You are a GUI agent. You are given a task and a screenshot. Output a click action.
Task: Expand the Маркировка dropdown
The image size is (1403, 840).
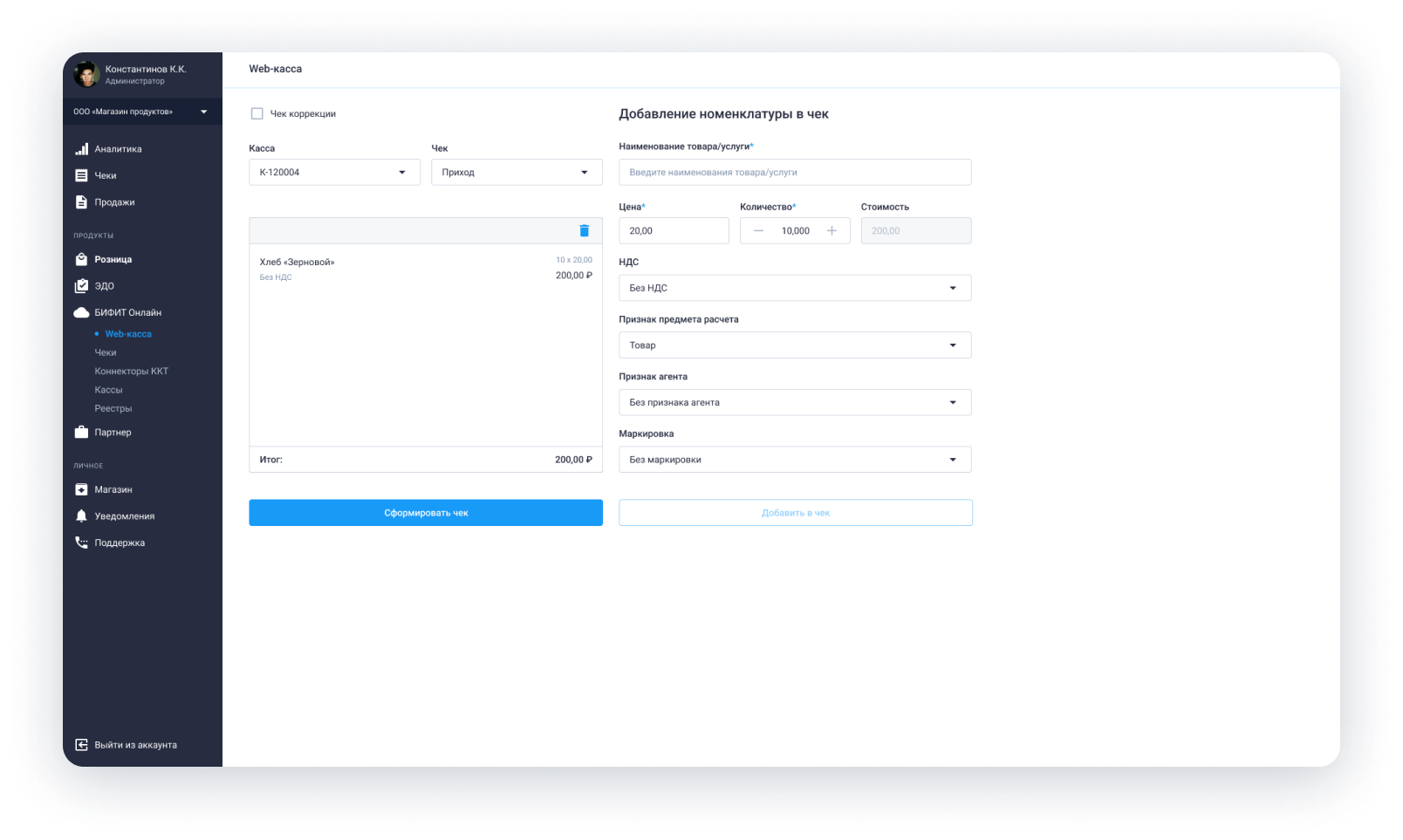point(795,460)
